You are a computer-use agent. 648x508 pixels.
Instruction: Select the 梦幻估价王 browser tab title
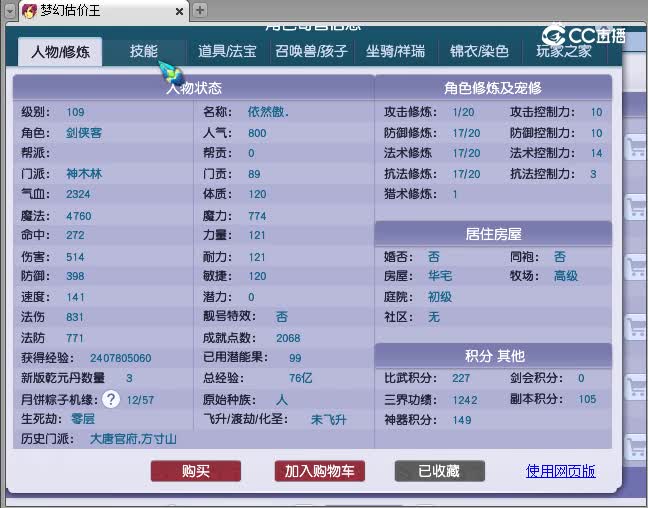(x=70, y=11)
